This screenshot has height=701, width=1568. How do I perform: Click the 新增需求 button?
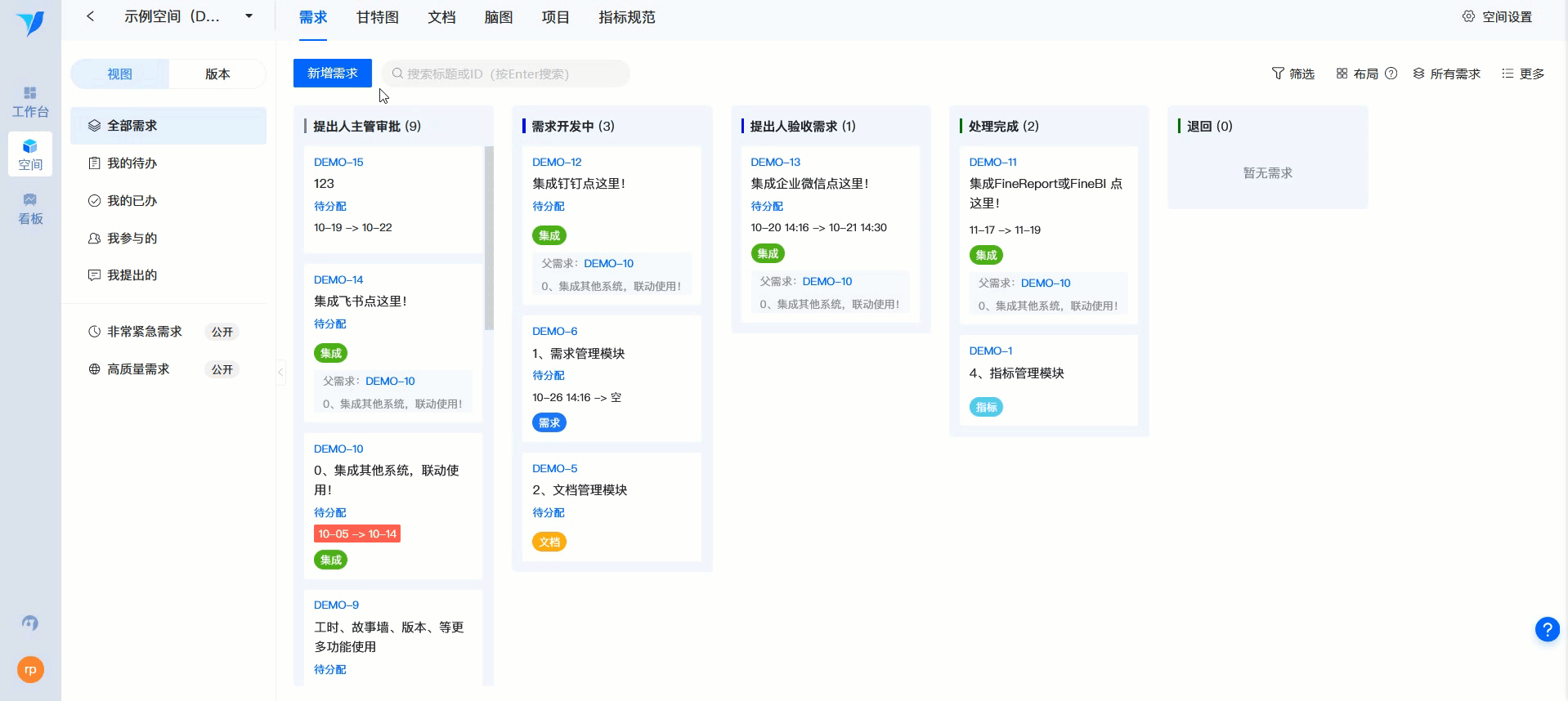coord(333,73)
